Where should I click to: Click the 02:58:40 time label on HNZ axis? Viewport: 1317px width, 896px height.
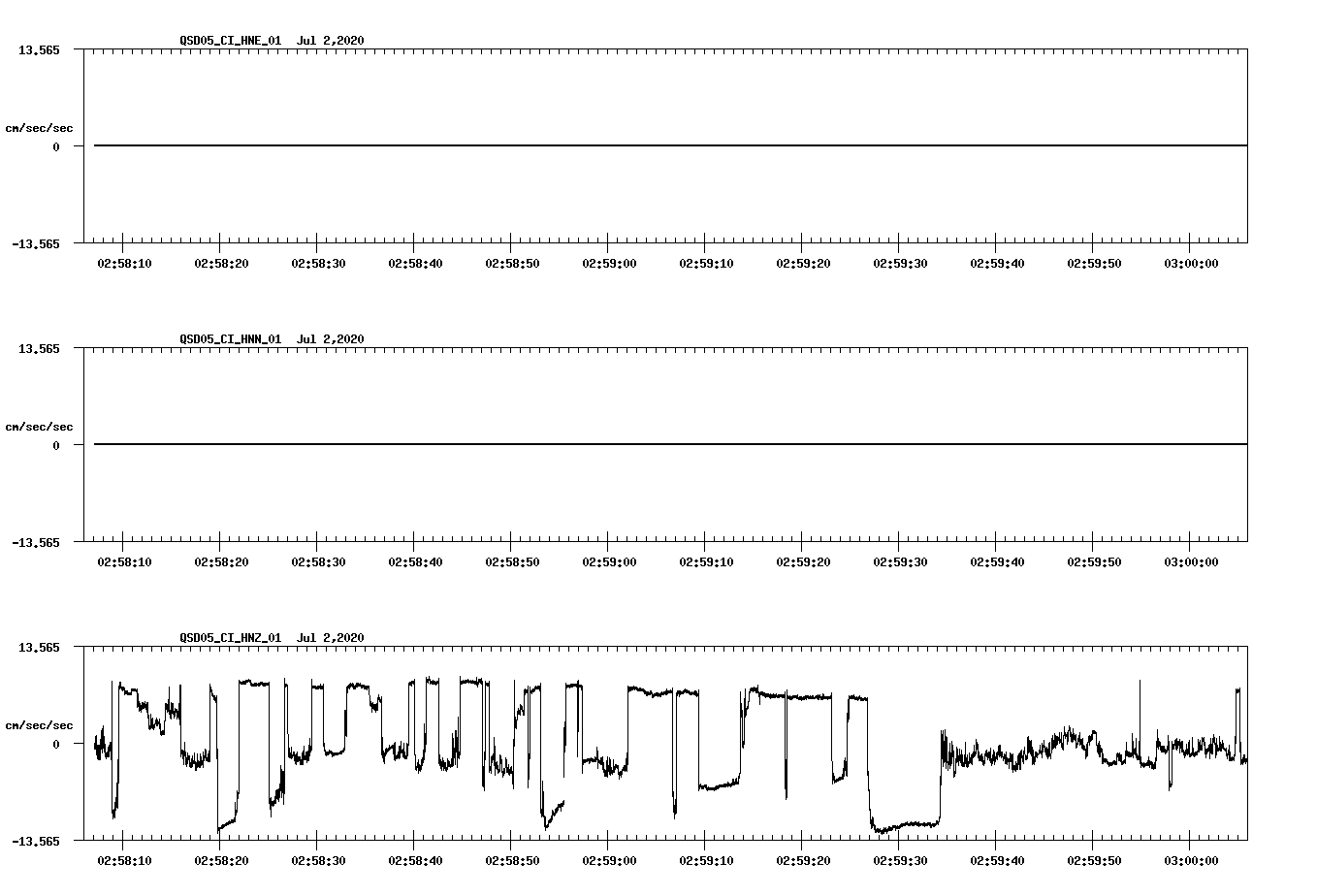415,861
